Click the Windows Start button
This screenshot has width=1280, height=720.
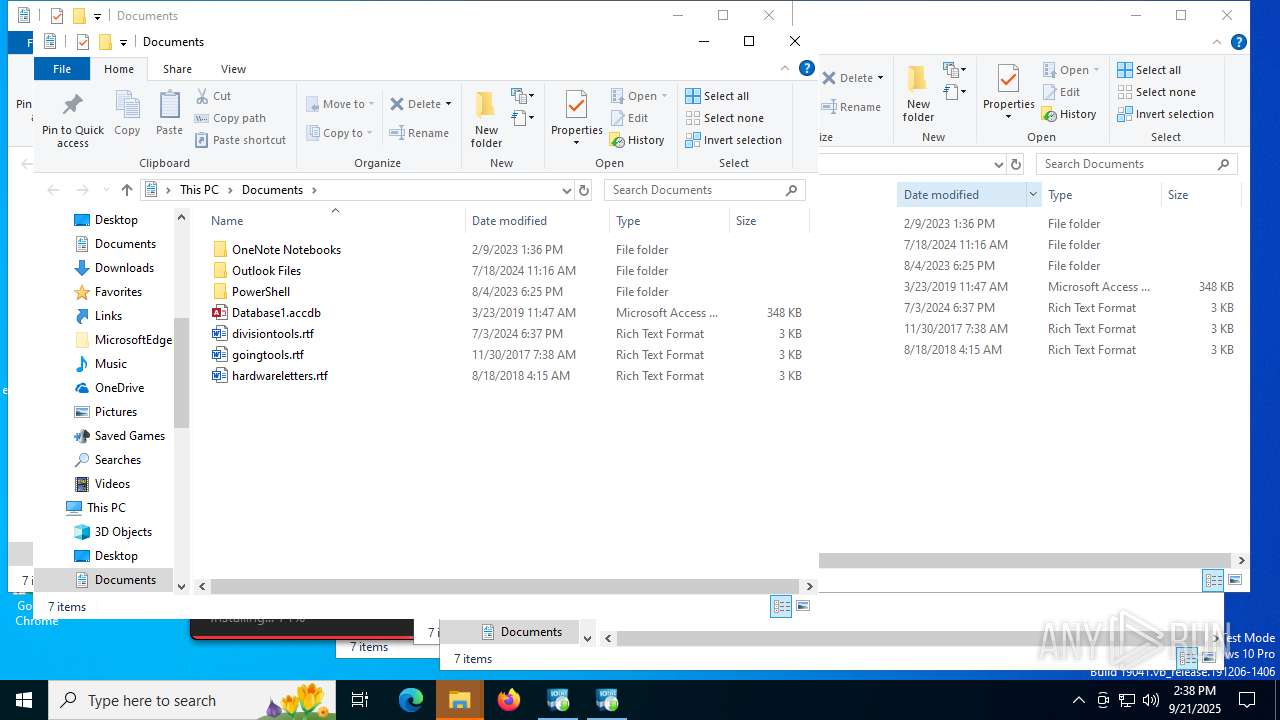coord(24,700)
